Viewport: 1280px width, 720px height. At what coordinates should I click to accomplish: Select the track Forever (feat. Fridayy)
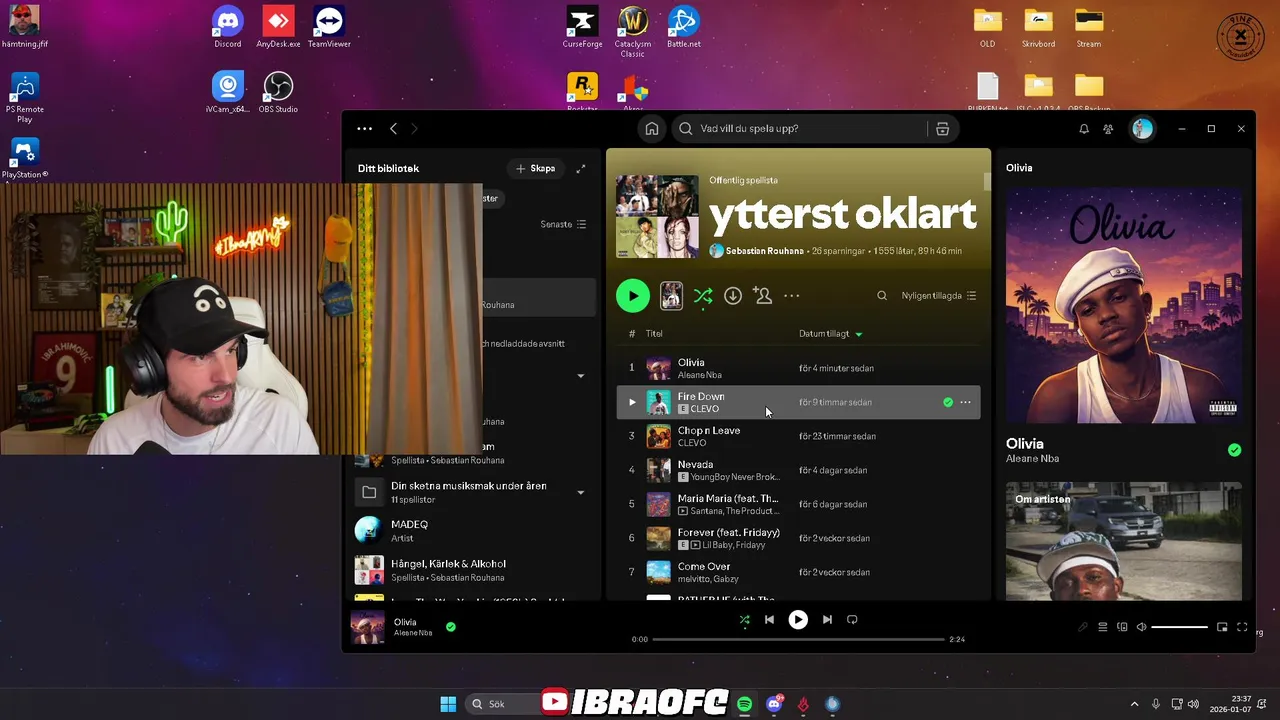coord(798,538)
